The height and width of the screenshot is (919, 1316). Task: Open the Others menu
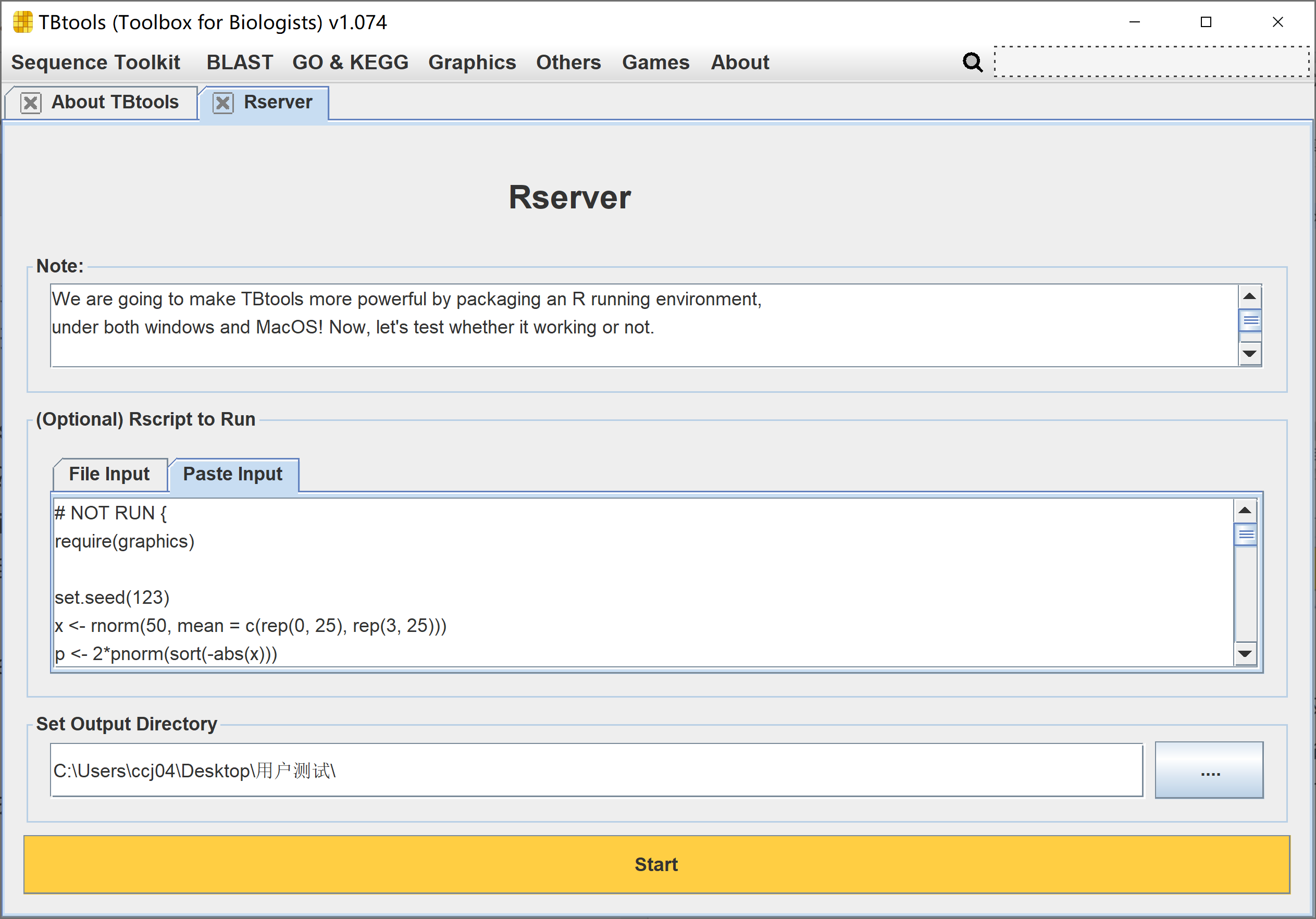(x=568, y=62)
